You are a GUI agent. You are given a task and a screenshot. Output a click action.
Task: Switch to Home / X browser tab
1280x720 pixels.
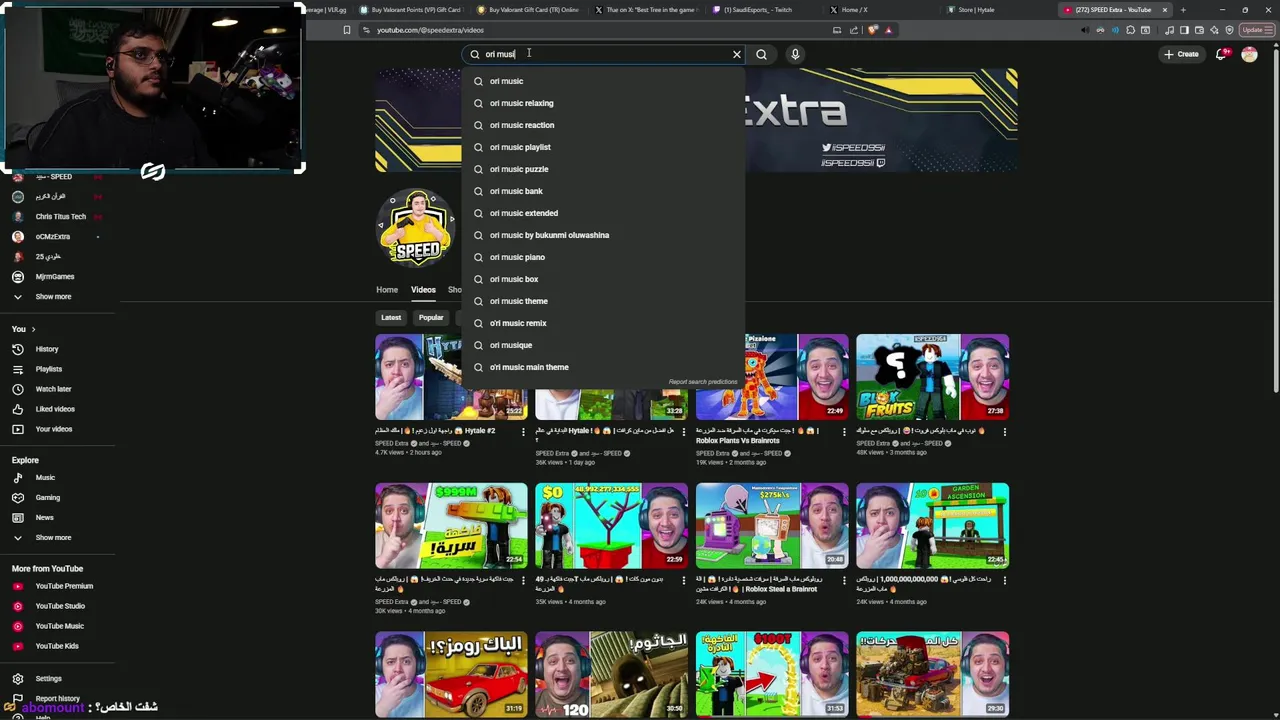coord(853,10)
